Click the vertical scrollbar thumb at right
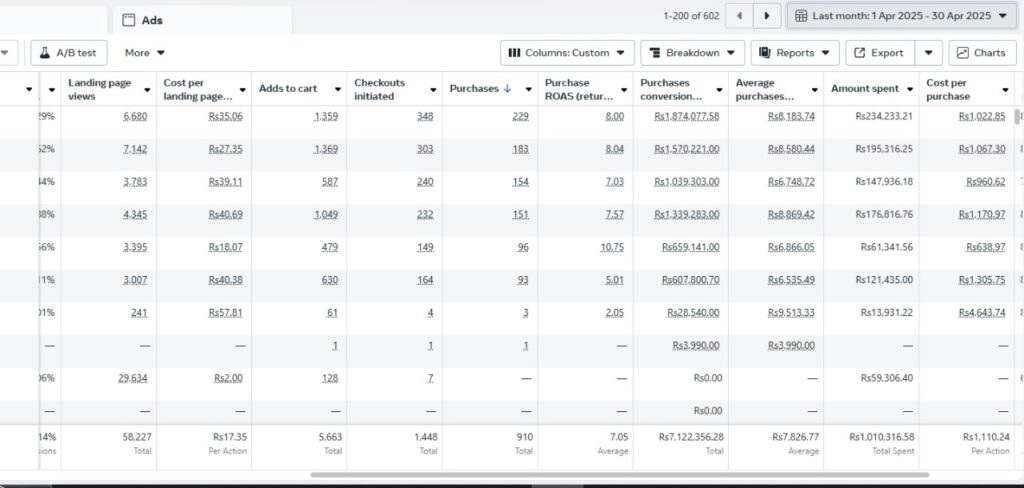 click(1017, 117)
